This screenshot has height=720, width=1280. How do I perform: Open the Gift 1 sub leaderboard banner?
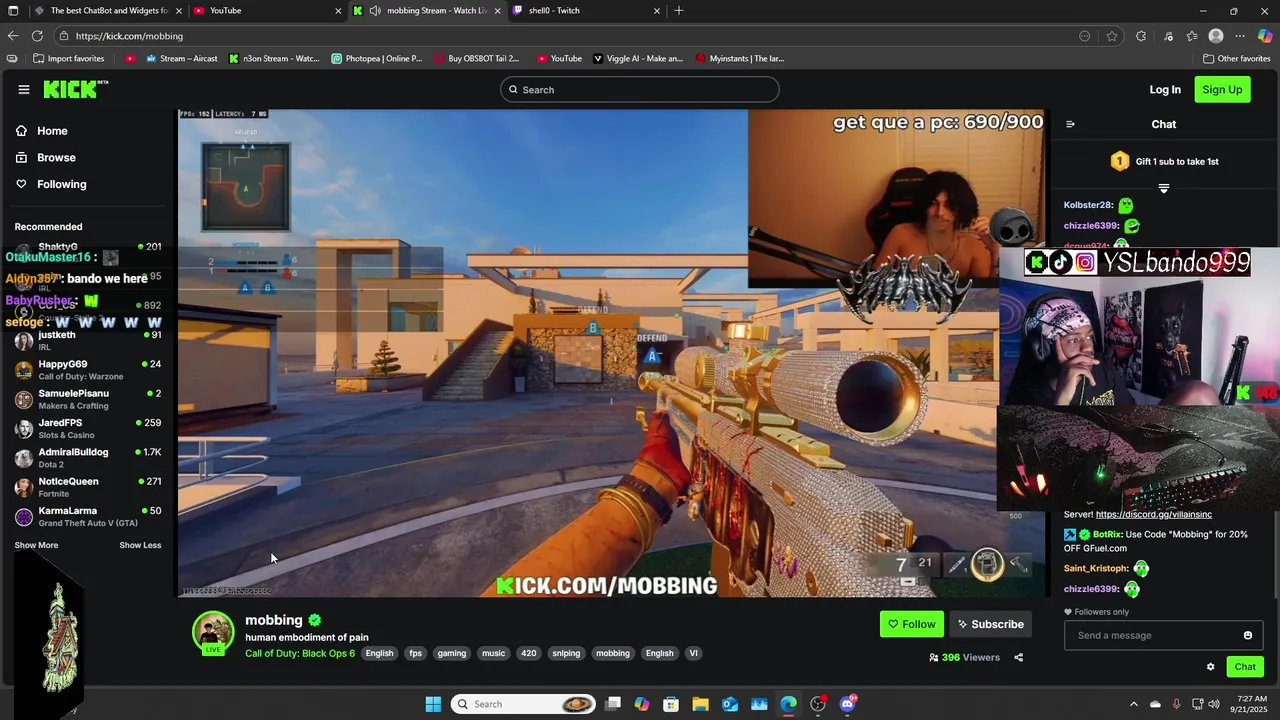1164,161
